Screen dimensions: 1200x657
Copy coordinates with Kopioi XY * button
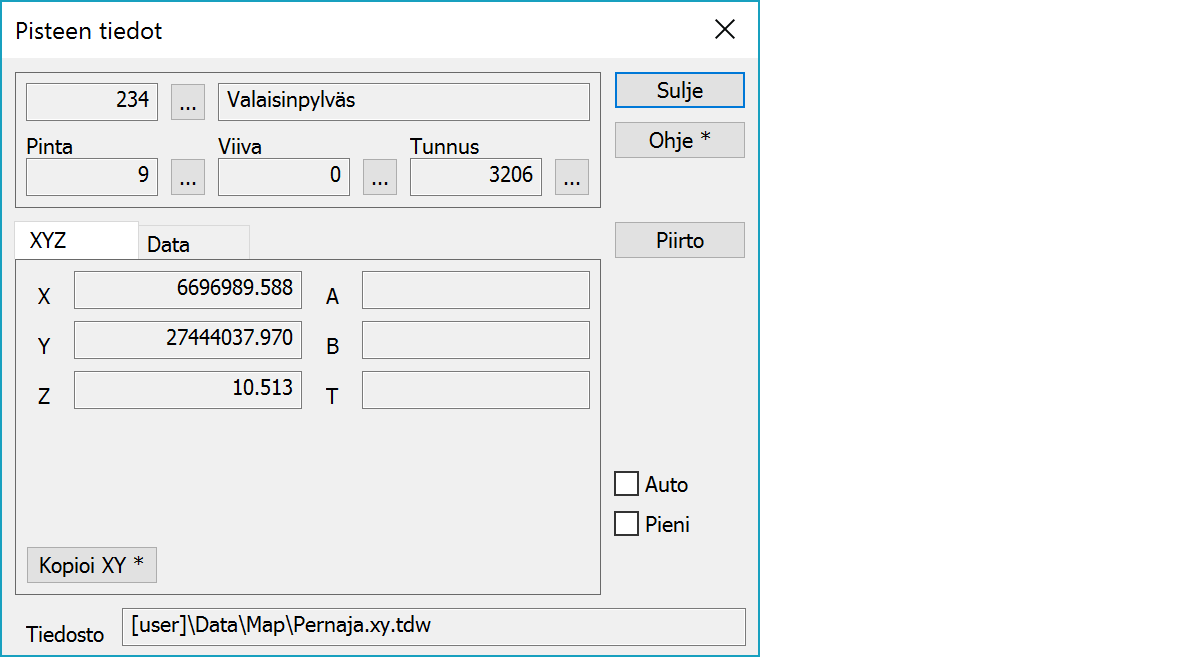tap(92, 565)
